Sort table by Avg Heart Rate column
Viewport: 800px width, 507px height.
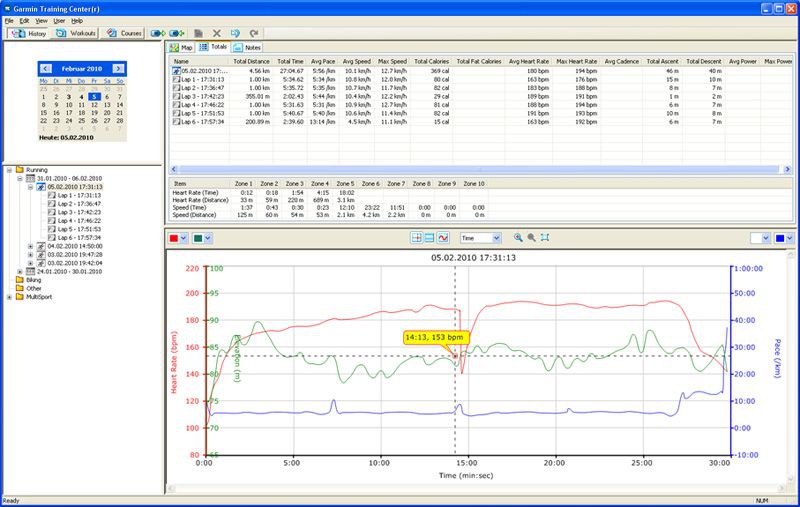529,61
